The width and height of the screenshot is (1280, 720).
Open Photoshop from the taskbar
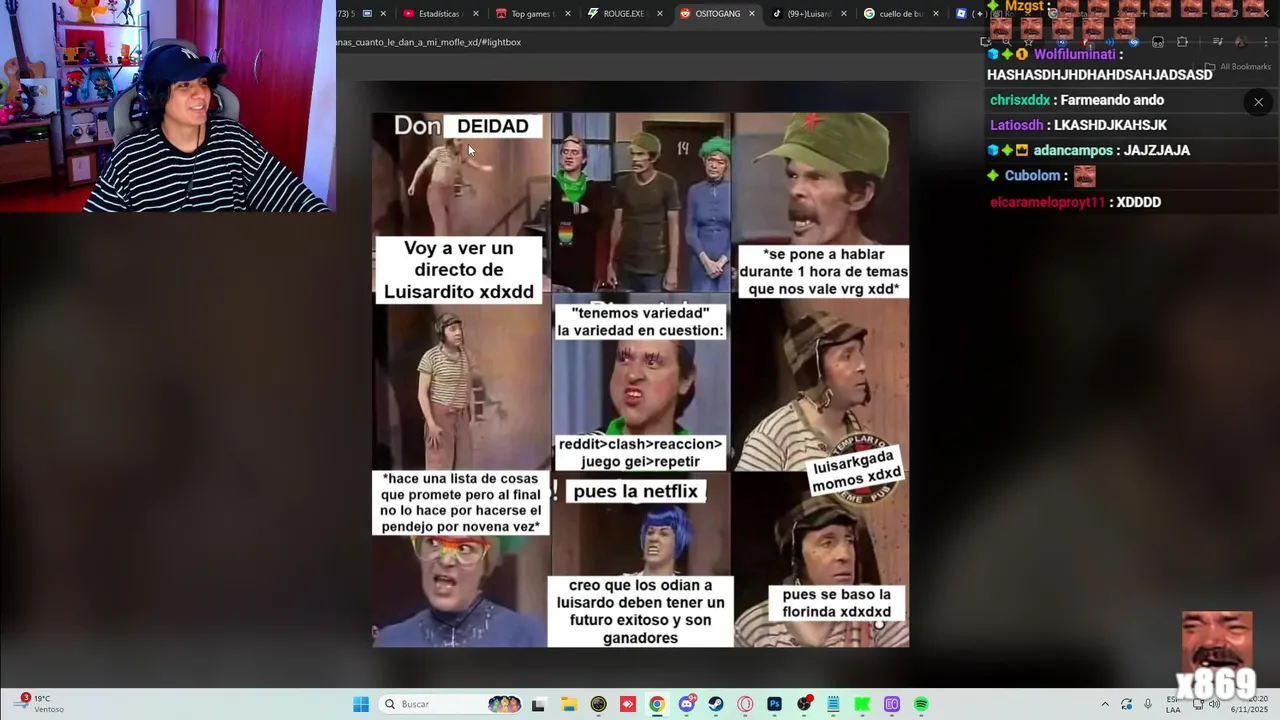[x=774, y=704]
